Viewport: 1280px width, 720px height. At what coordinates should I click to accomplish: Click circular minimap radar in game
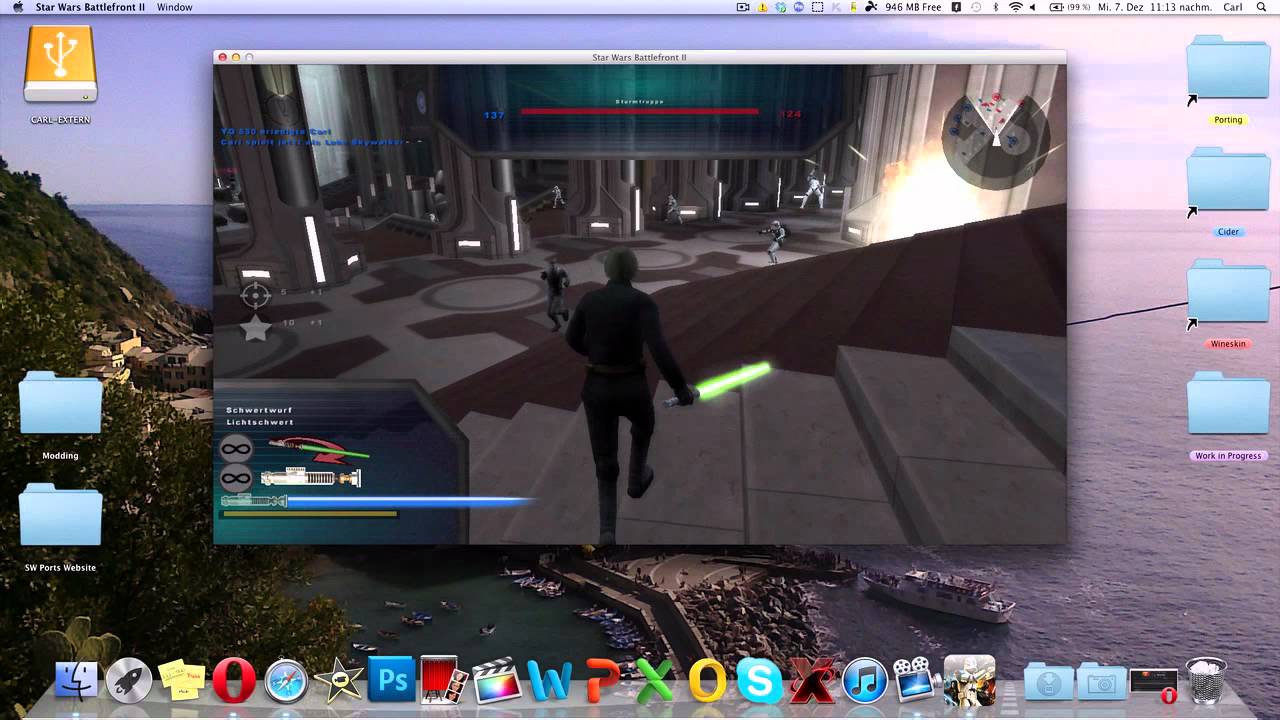pos(995,137)
